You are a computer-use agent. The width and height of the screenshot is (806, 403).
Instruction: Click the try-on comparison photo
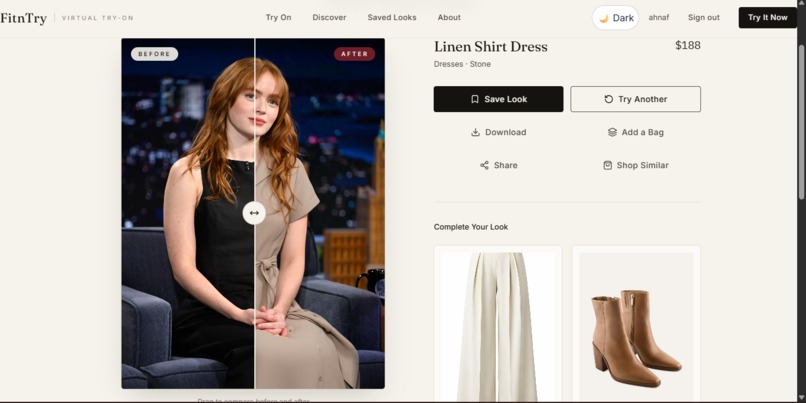point(253,213)
